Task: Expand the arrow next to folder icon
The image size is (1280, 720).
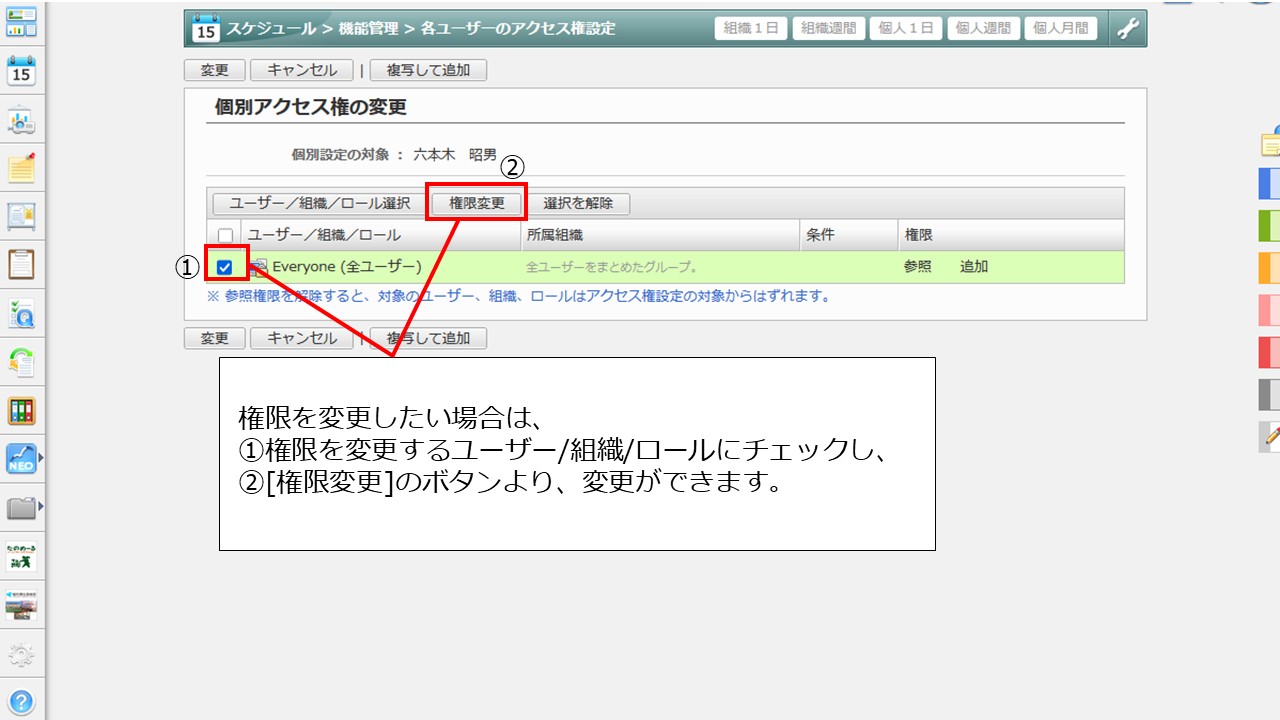Action: tap(41, 508)
